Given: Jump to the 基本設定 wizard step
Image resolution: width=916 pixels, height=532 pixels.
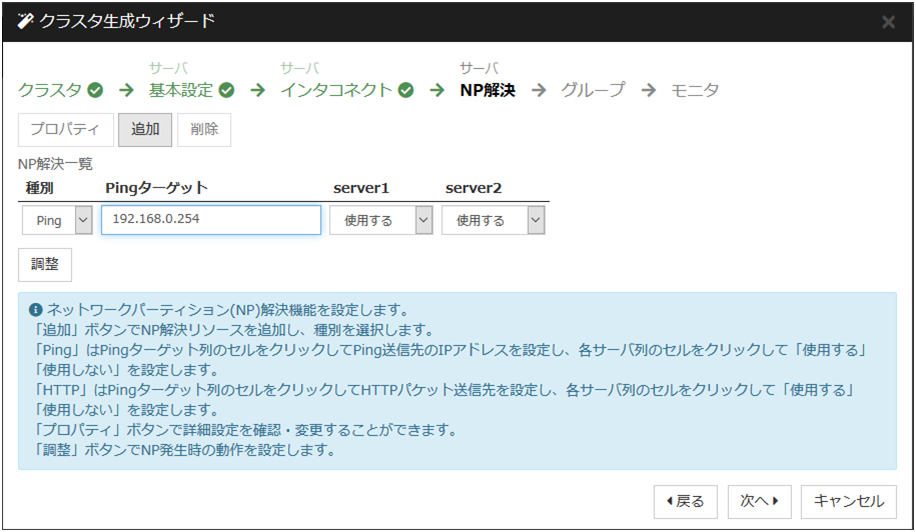Looking at the screenshot, I should coord(181,90).
